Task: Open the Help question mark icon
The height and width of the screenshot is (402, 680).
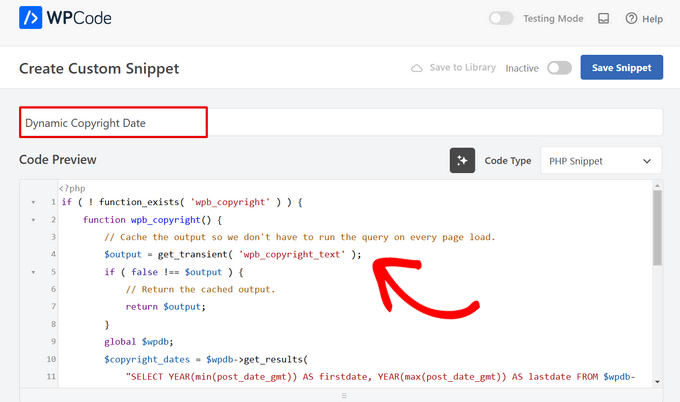Action: click(x=631, y=18)
